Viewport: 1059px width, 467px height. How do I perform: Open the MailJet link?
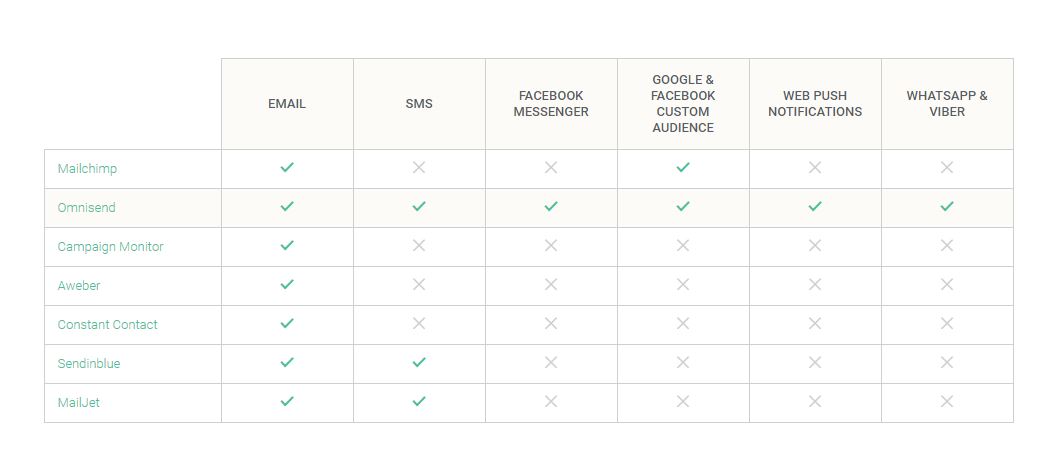tap(78, 403)
